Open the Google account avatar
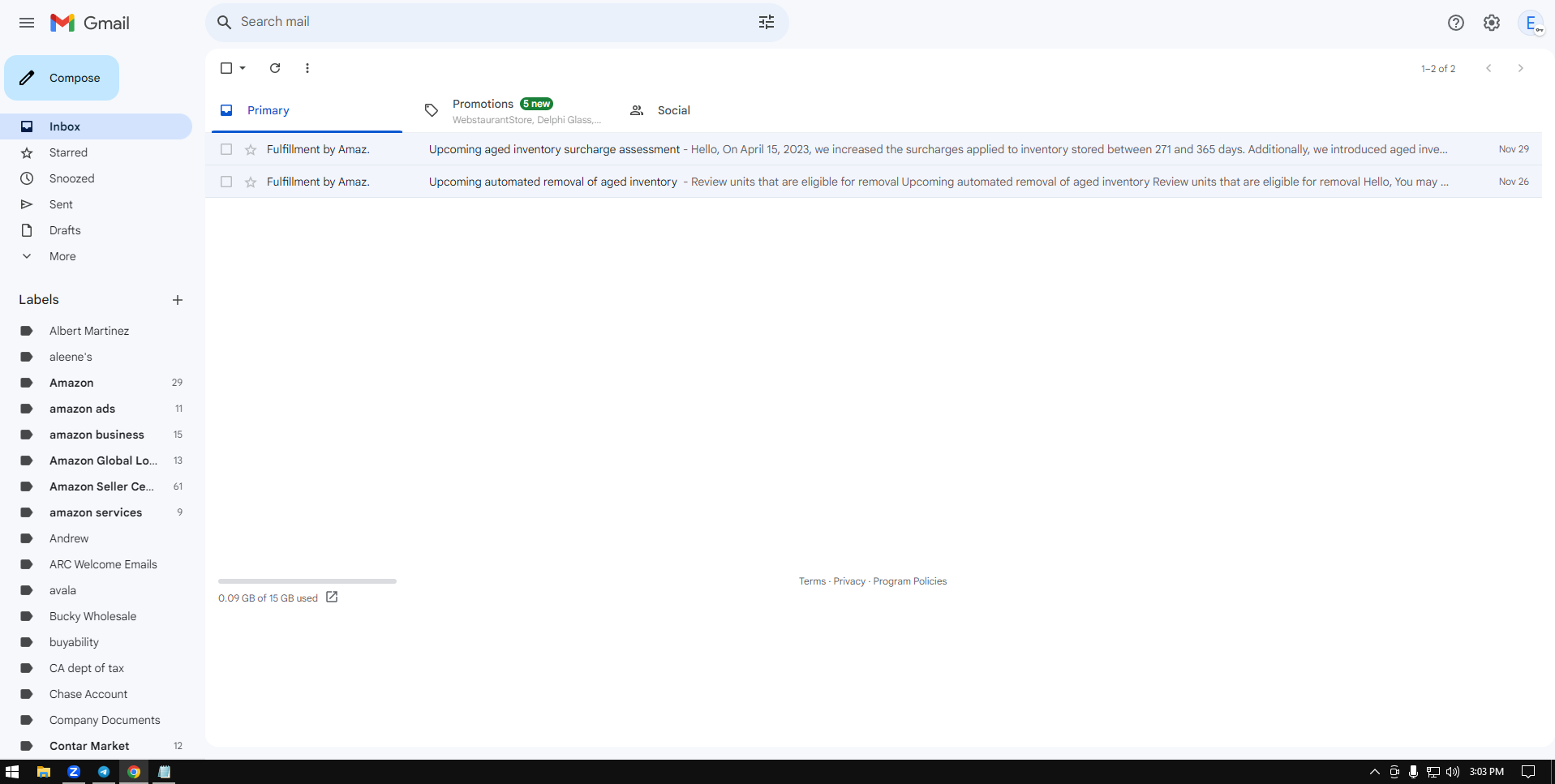 click(x=1531, y=23)
